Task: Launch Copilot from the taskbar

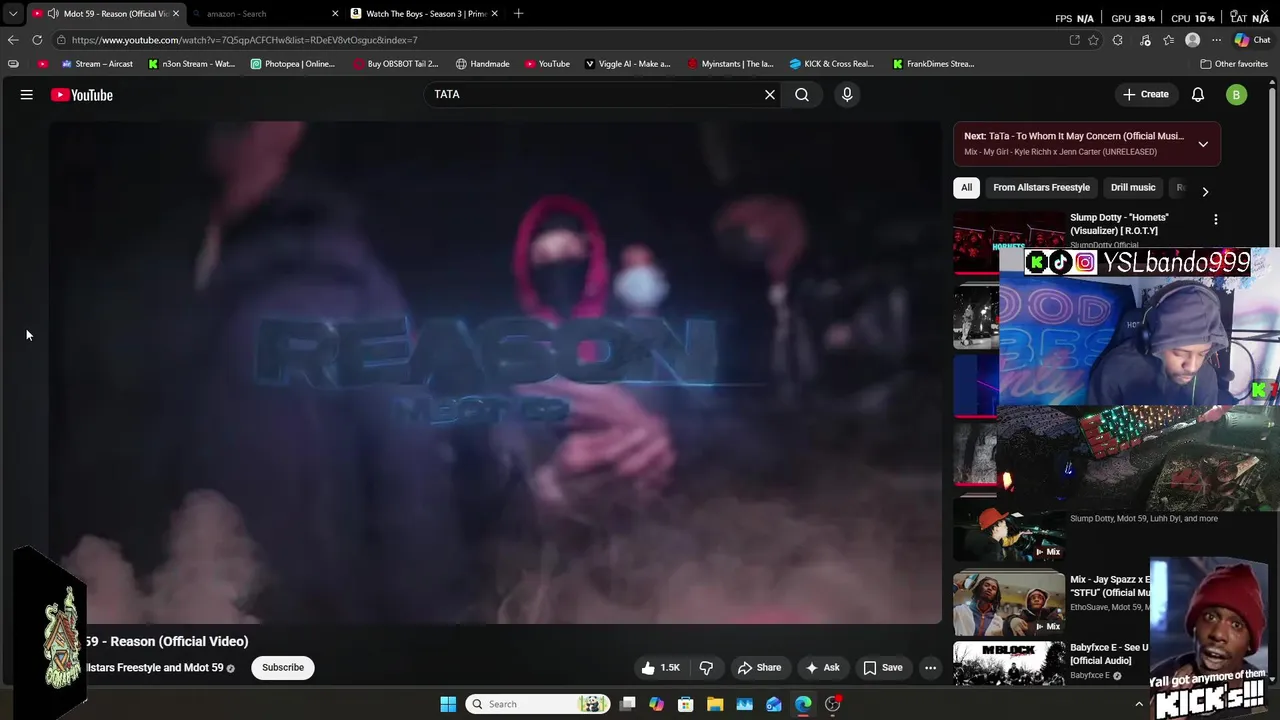Action: coord(656,704)
